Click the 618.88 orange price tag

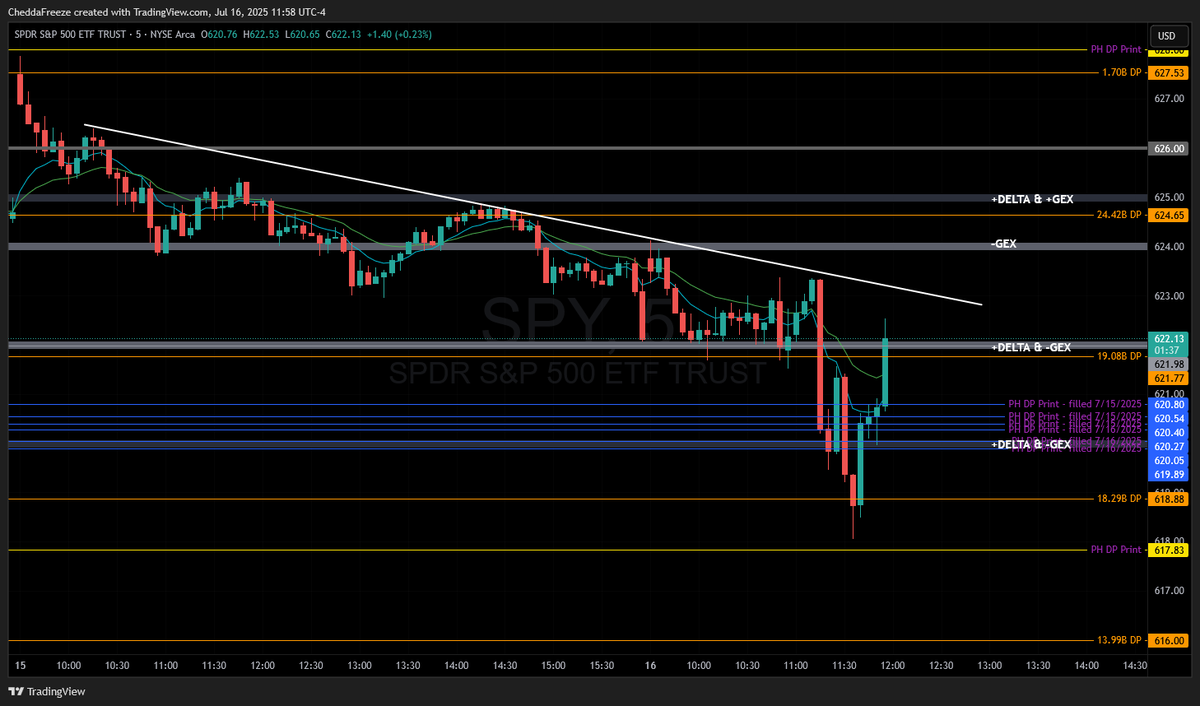(1168, 498)
